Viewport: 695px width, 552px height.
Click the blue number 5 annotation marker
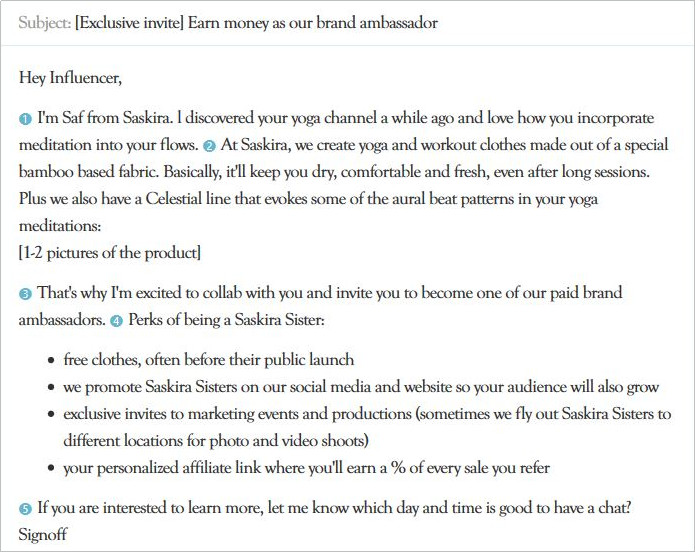[25, 509]
